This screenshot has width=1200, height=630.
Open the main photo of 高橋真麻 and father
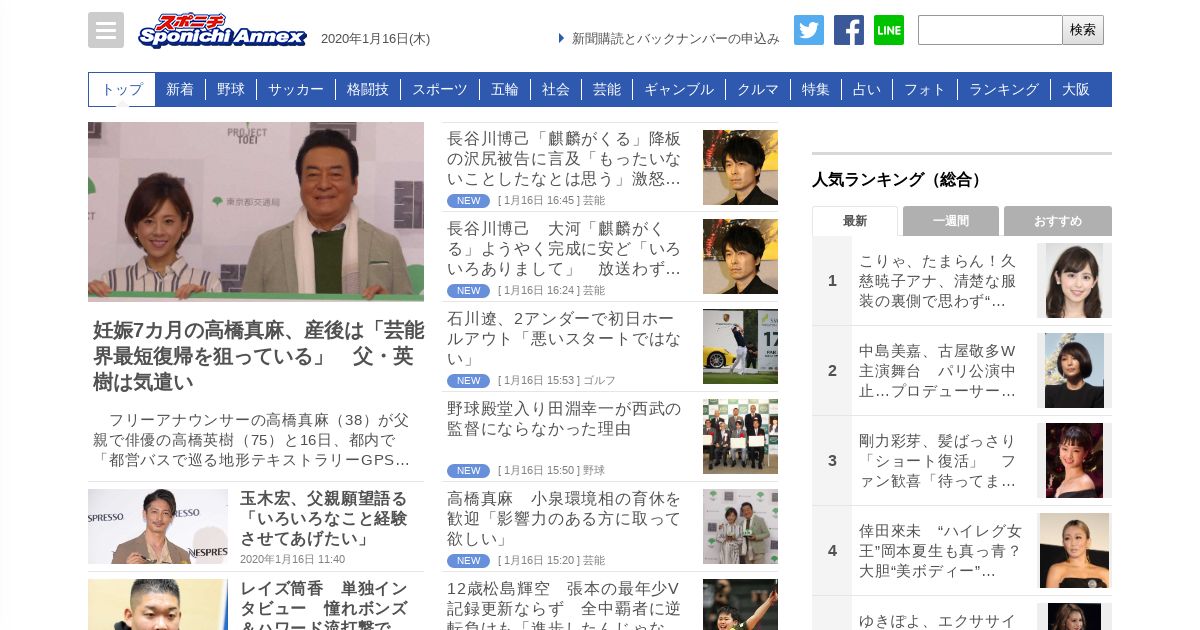tap(256, 212)
